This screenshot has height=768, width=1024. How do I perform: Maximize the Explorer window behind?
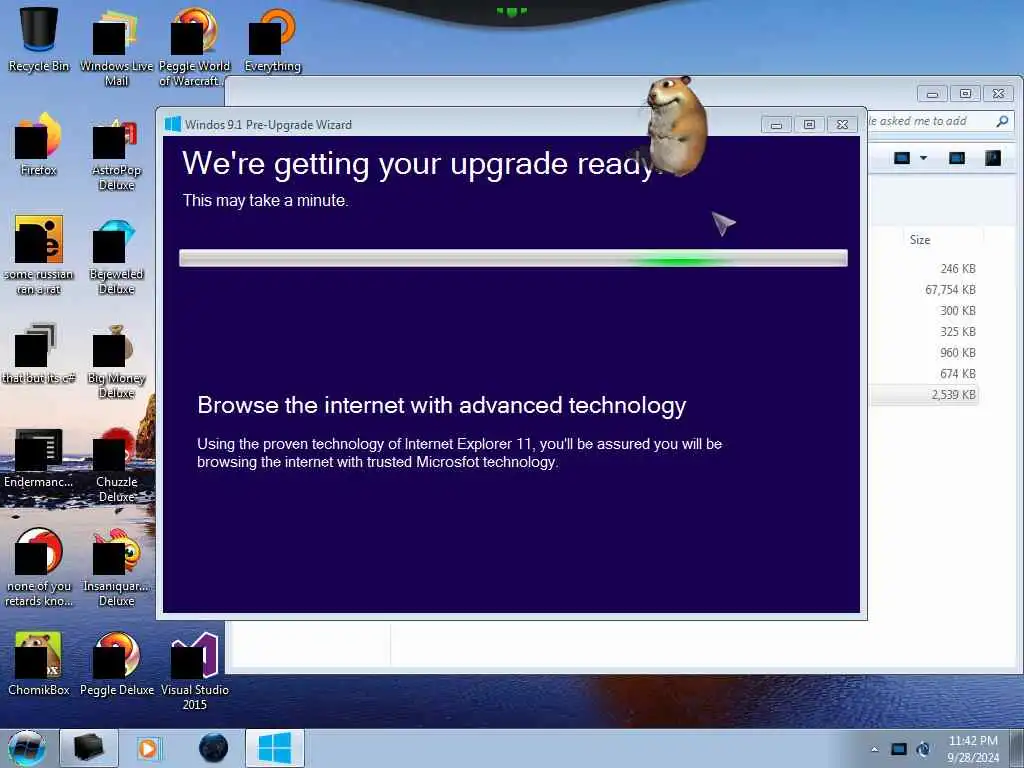965,94
